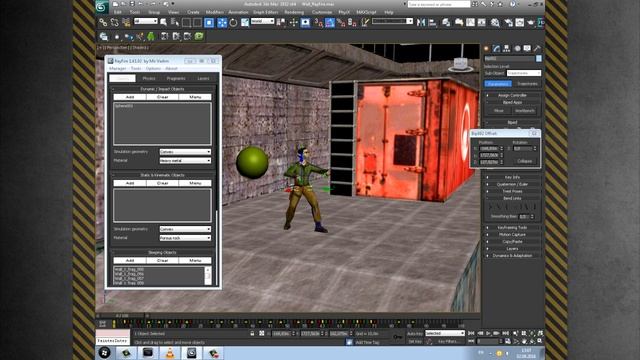Open Render Setup from the toolbar
The height and width of the screenshot is (360, 640).
click(x=508, y=22)
